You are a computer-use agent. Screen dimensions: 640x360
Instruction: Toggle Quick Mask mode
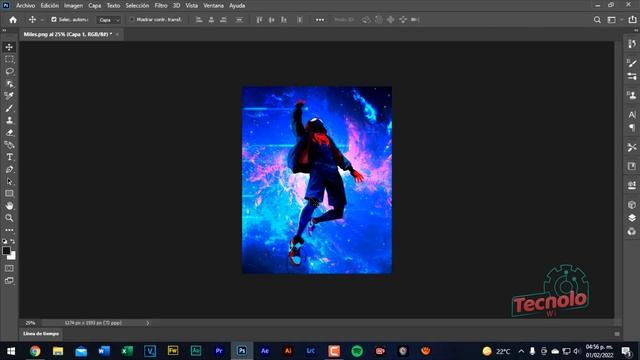tap(9, 268)
